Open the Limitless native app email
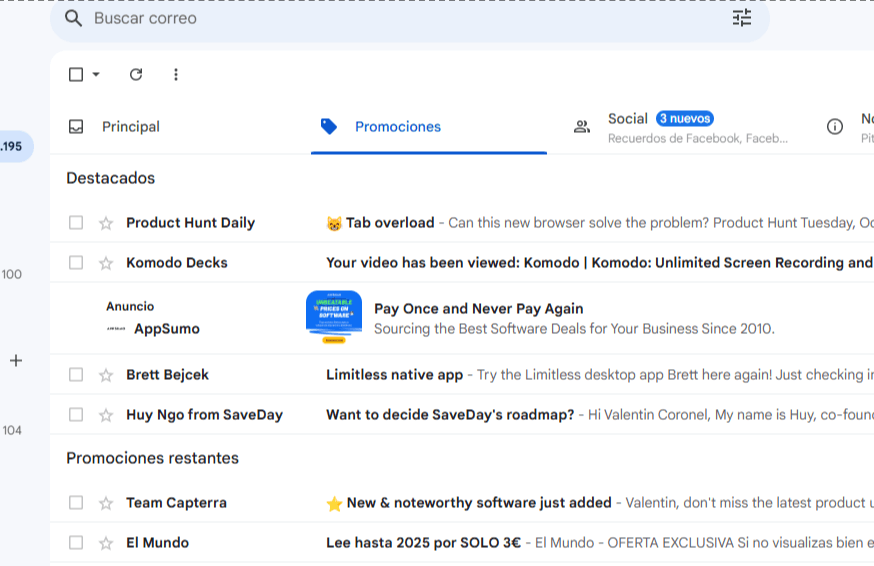This screenshot has width=874, height=566. tap(394, 375)
